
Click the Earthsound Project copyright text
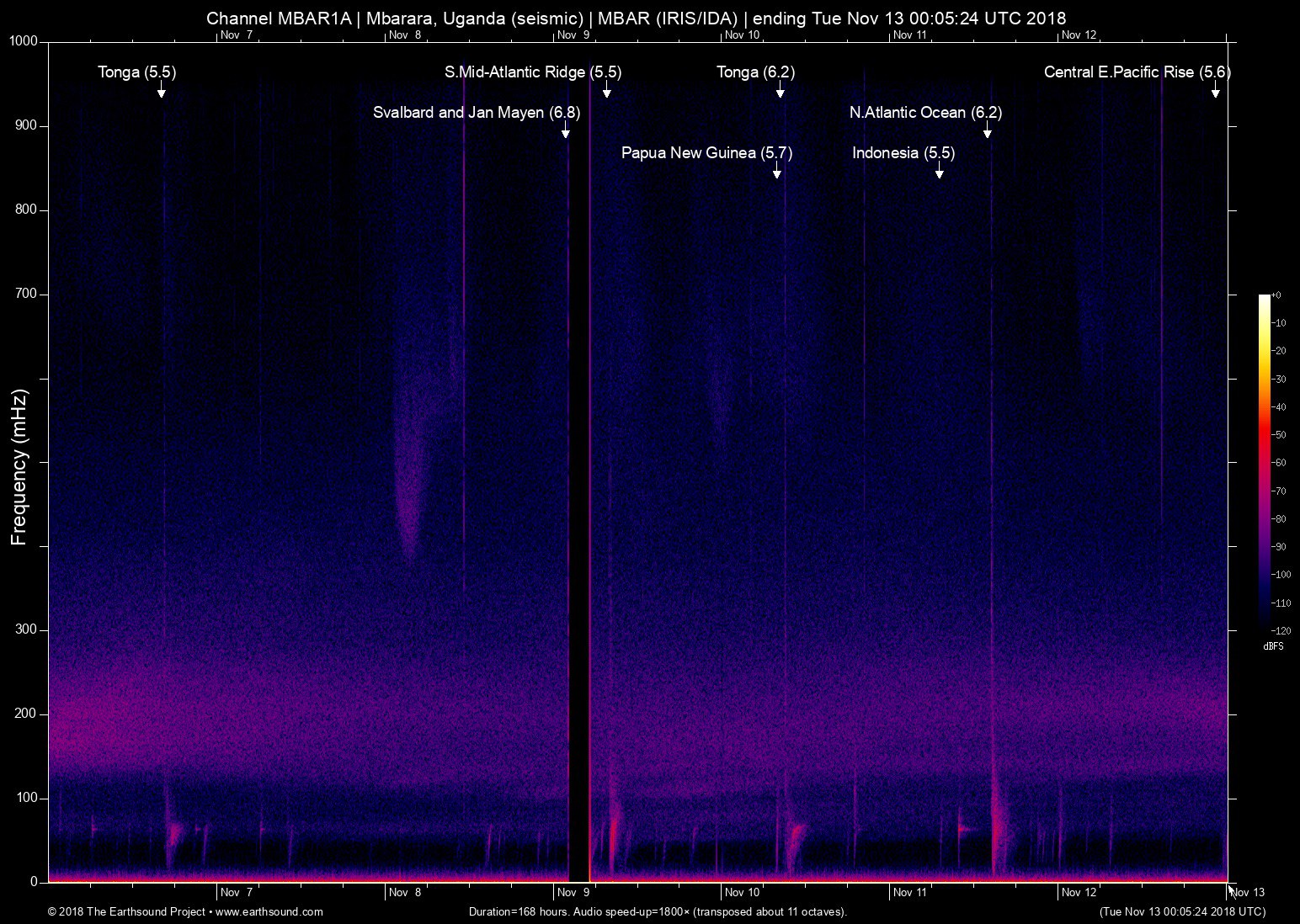click(x=126, y=911)
